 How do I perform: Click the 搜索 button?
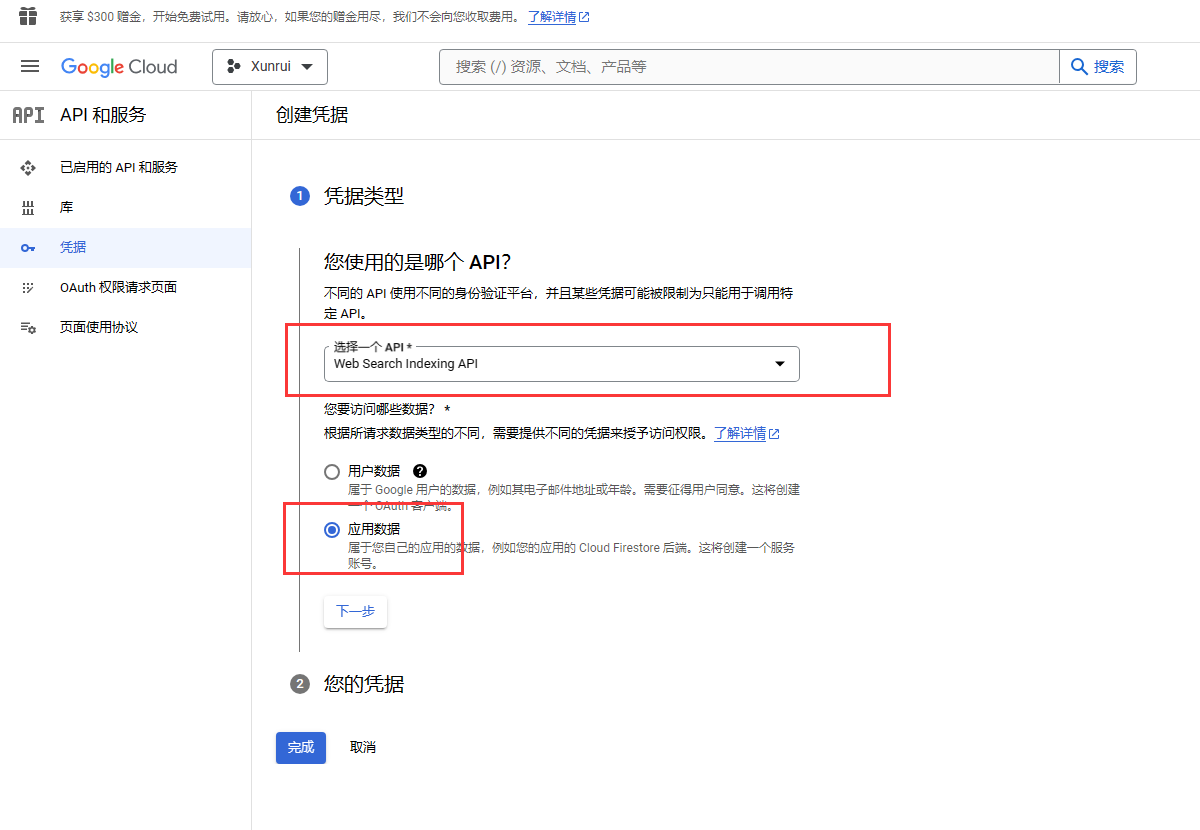point(1098,66)
